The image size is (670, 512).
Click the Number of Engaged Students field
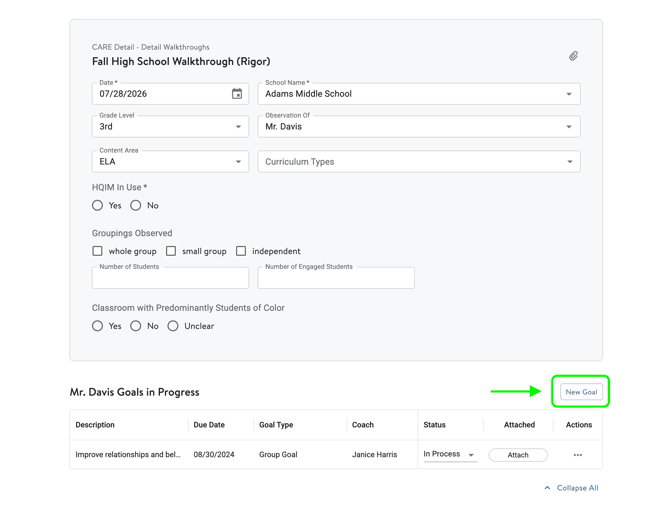tap(336, 278)
